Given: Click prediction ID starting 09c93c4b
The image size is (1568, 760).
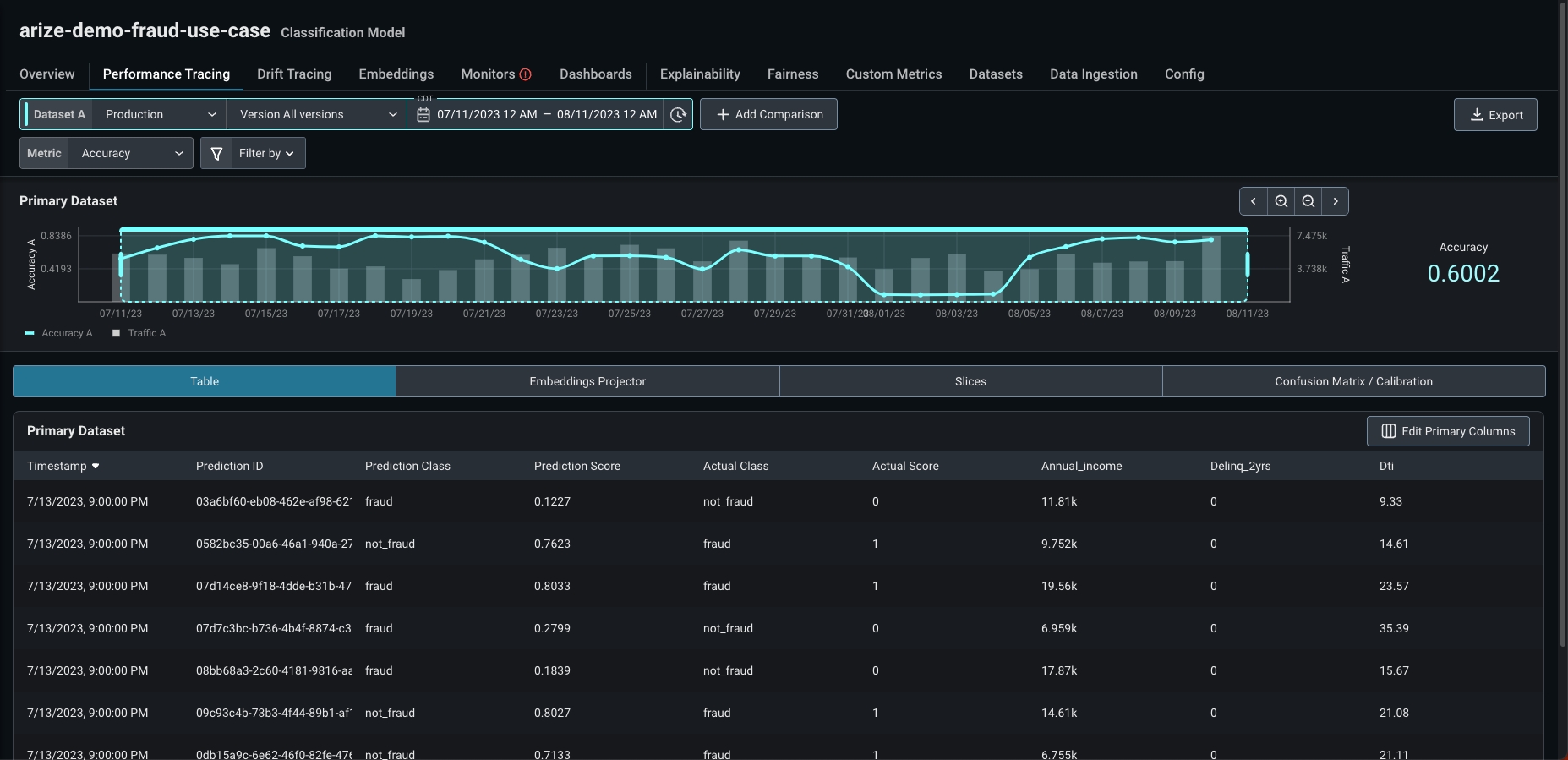Looking at the screenshot, I should pos(274,713).
